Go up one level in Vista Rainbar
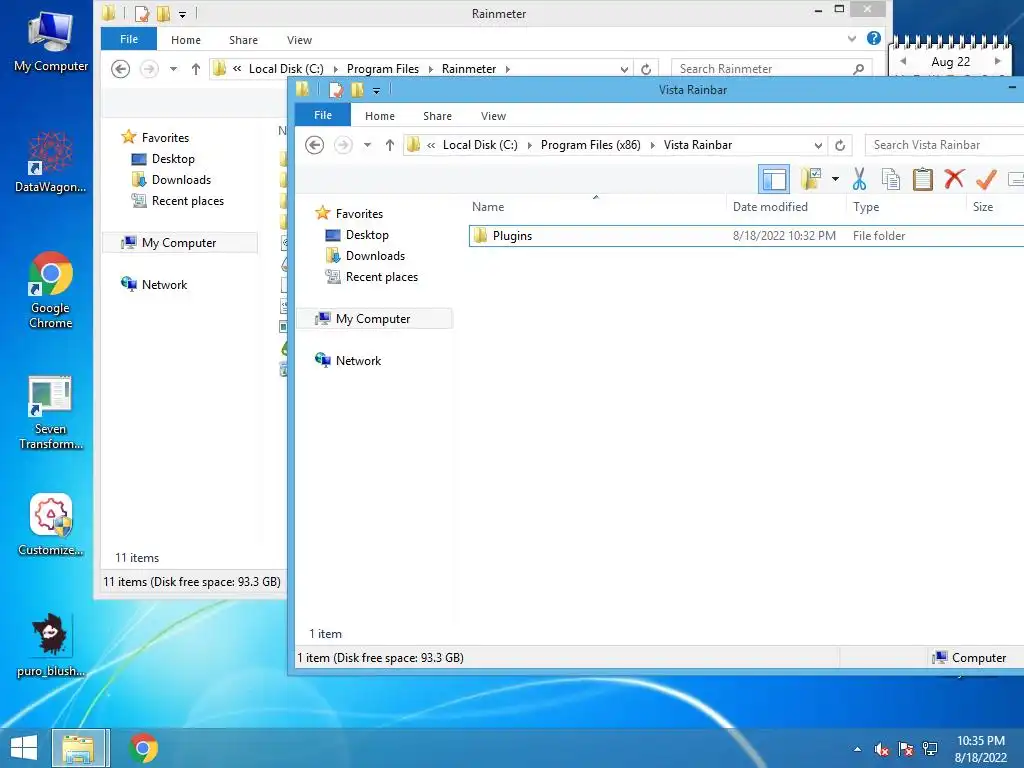Image resolution: width=1024 pixels, height=768 pixels. coord(390,145)
